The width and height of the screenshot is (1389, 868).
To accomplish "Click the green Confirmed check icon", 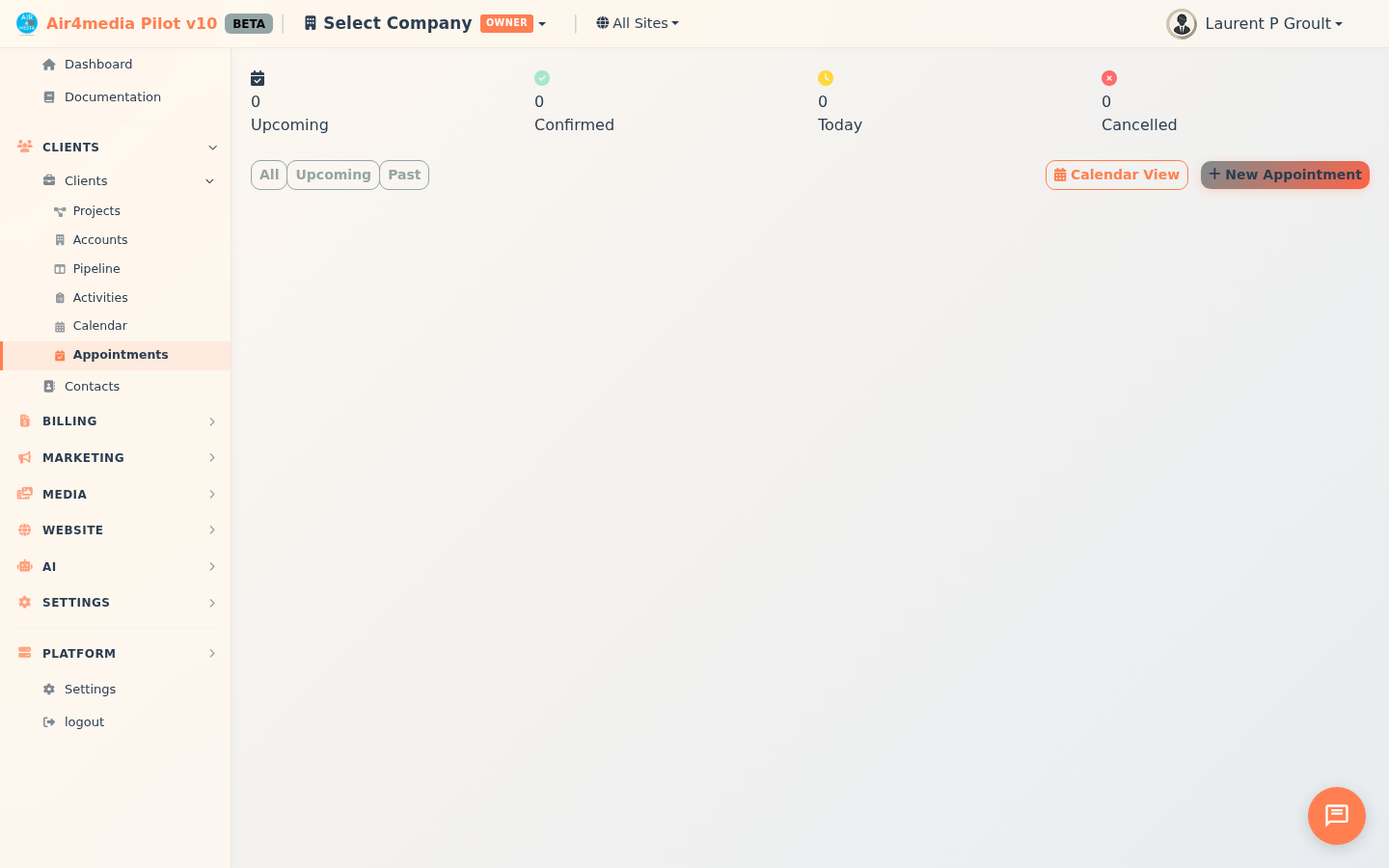I will coord(542,78).
